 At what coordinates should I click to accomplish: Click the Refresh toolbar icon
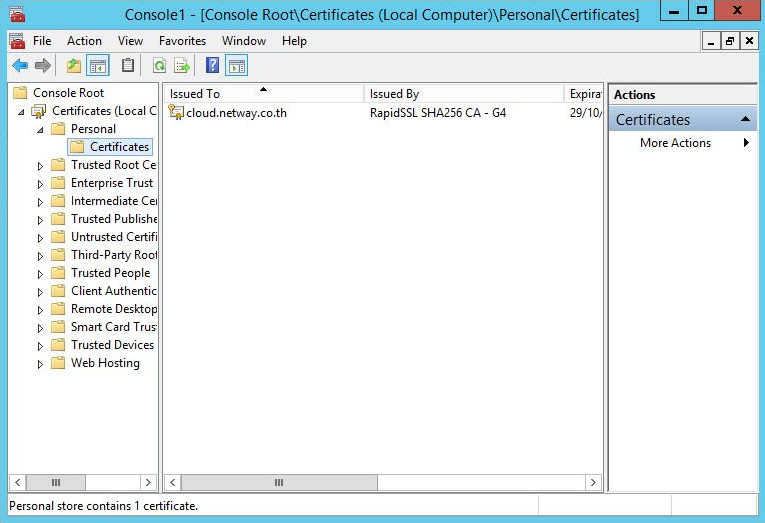pos(159,66)
